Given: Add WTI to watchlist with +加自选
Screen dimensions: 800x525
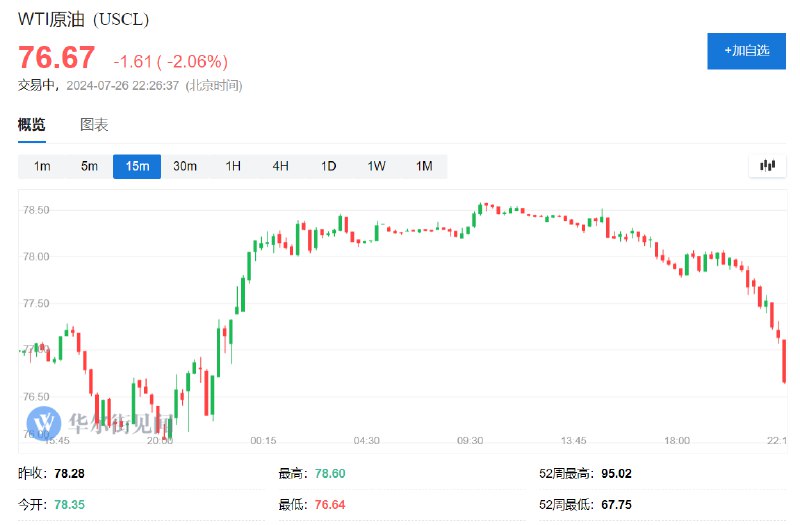Looking at the screenshot, I should [x=746, y=51].
